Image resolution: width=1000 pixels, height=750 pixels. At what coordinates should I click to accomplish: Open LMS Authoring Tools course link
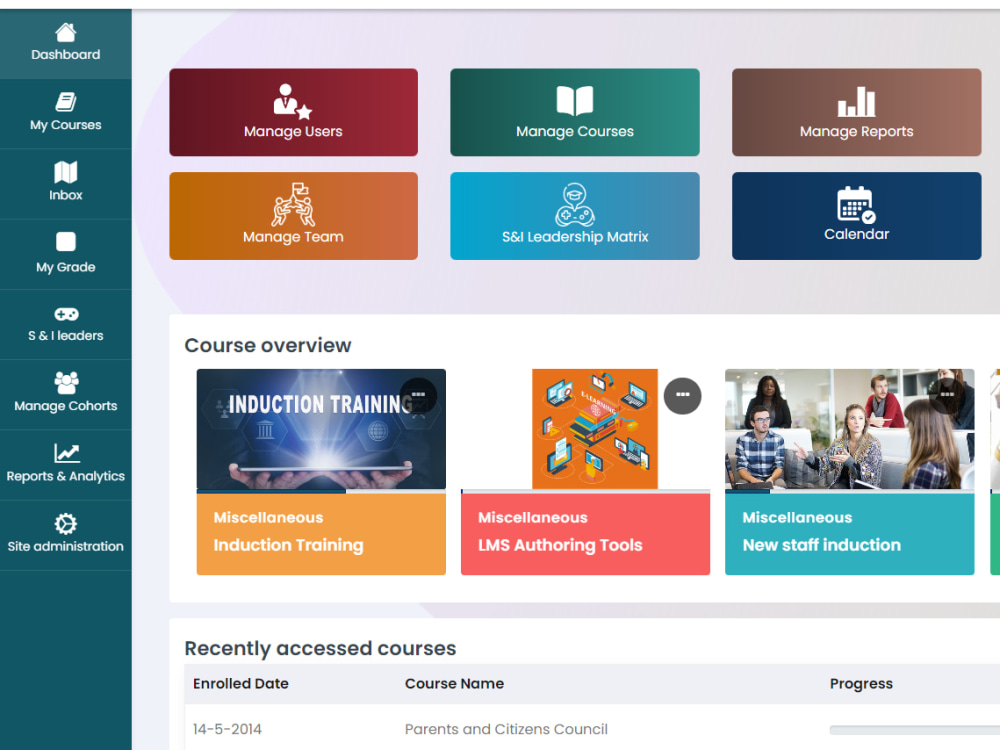pyautogui.click(x=560, y=545)
